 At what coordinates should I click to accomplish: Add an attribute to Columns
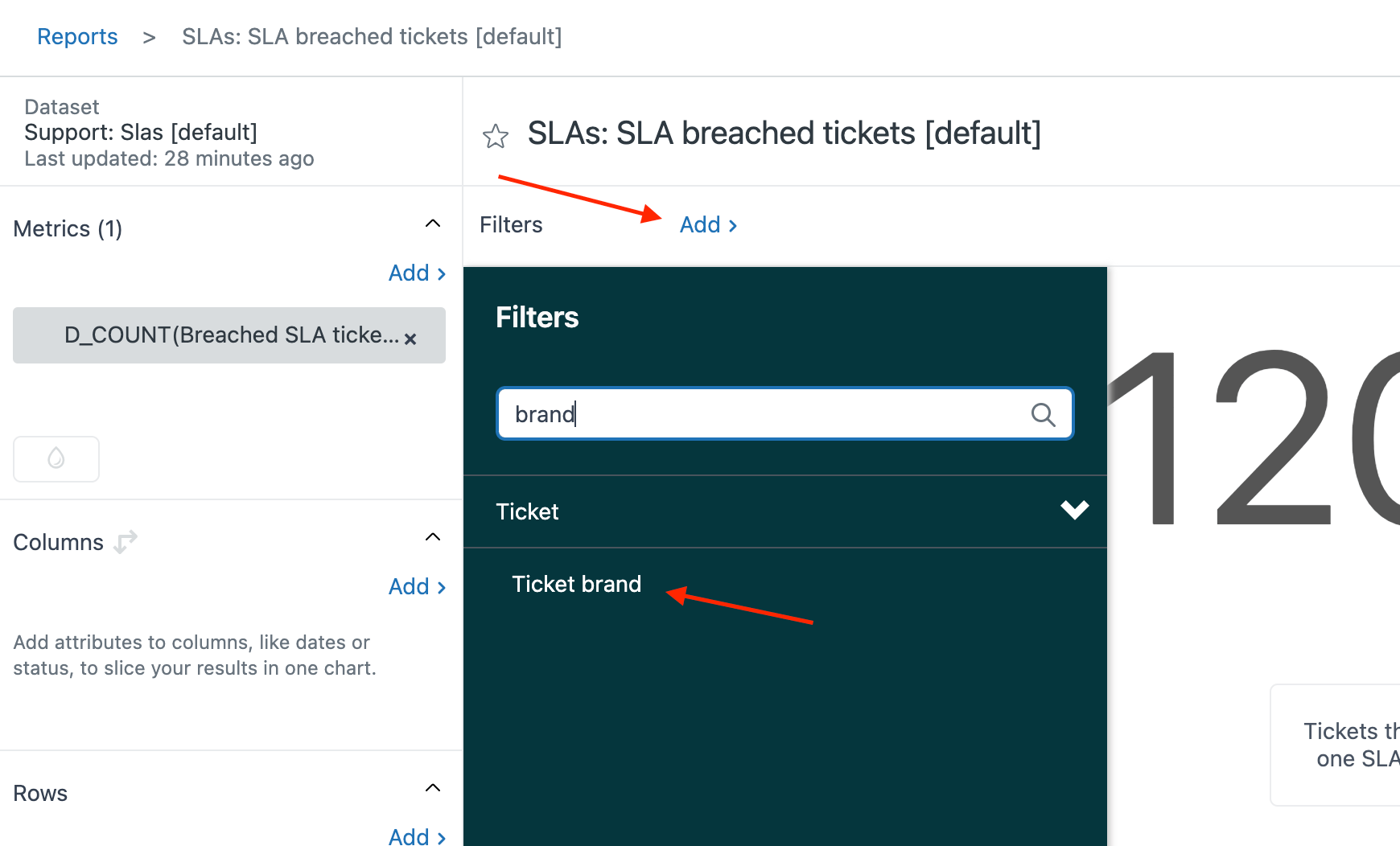click(409, 586)
